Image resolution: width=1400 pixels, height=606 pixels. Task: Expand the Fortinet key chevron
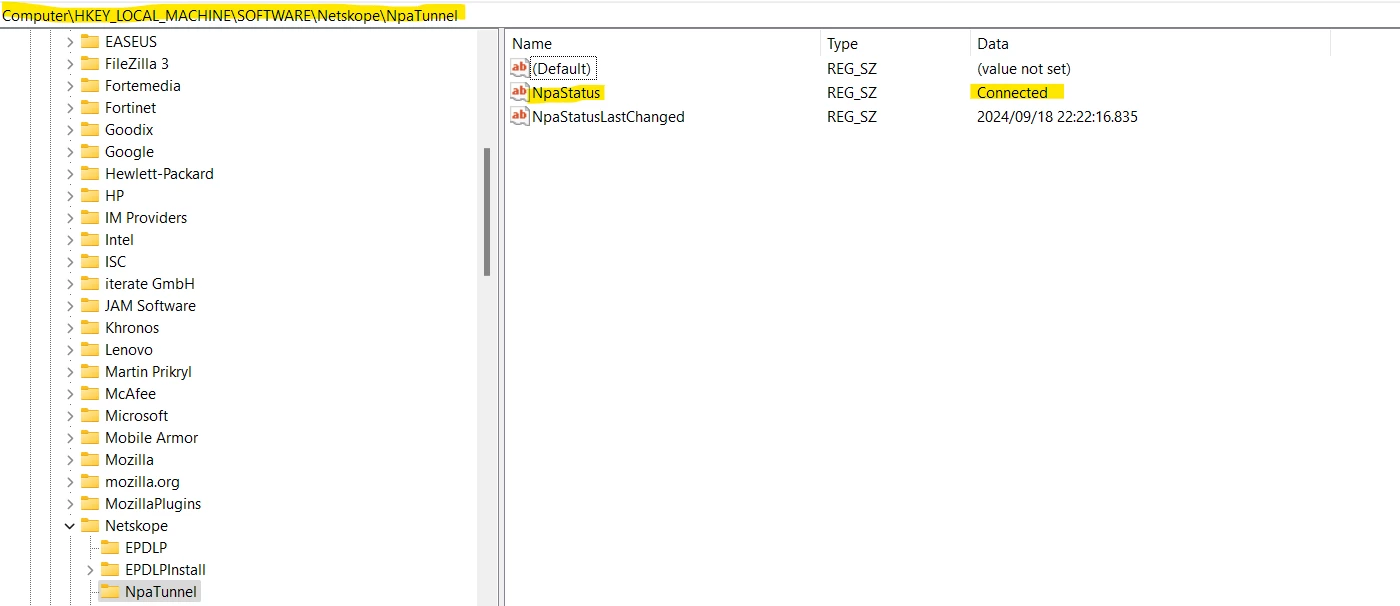pos(70,108)
